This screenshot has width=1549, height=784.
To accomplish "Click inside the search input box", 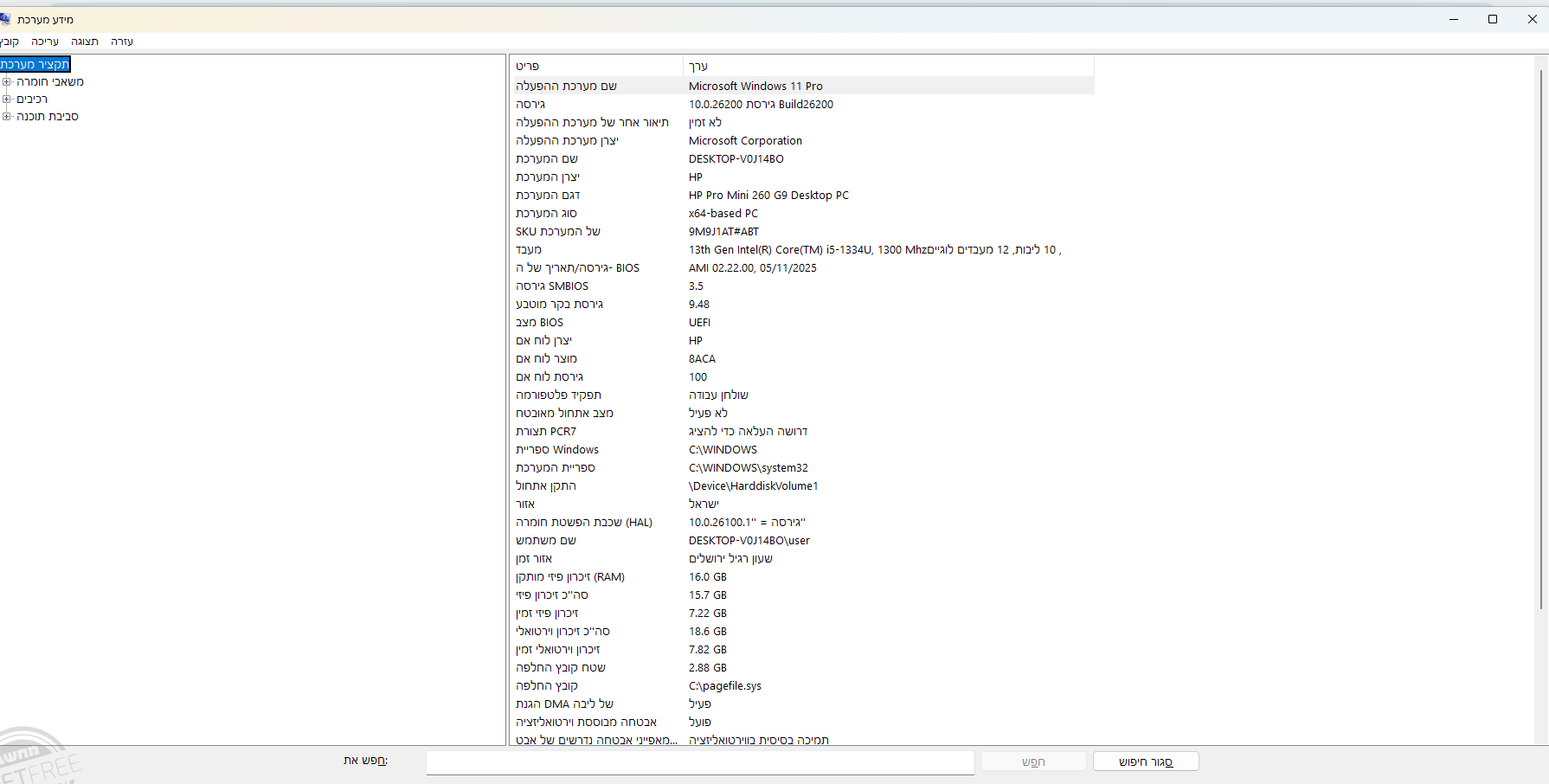I will click(x=699, y=762).
